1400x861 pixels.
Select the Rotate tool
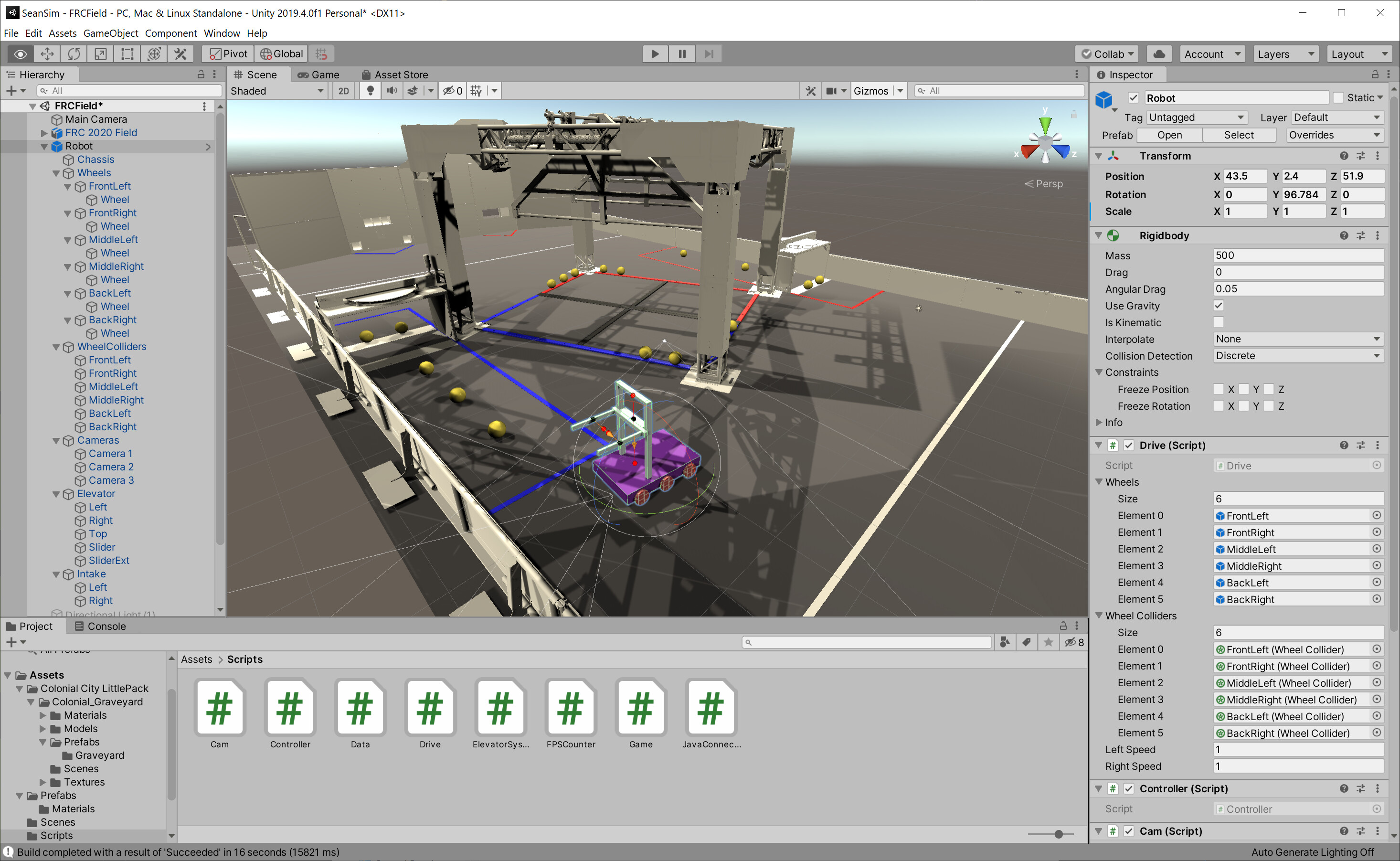click(x=74, y=53)
